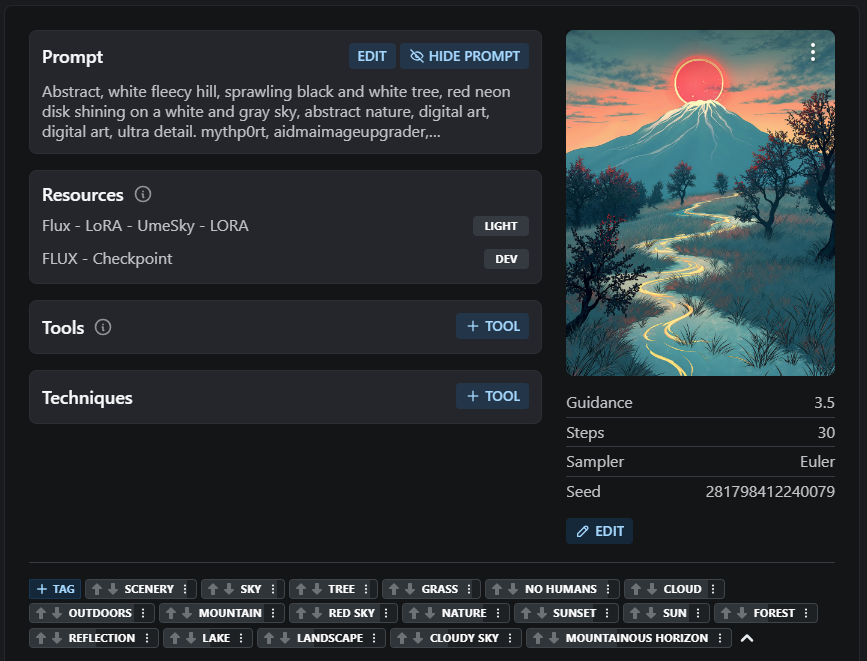Edit the prompt
This screenshot has height=661, width=867.
pyautogui.click(x=372, y=56)
